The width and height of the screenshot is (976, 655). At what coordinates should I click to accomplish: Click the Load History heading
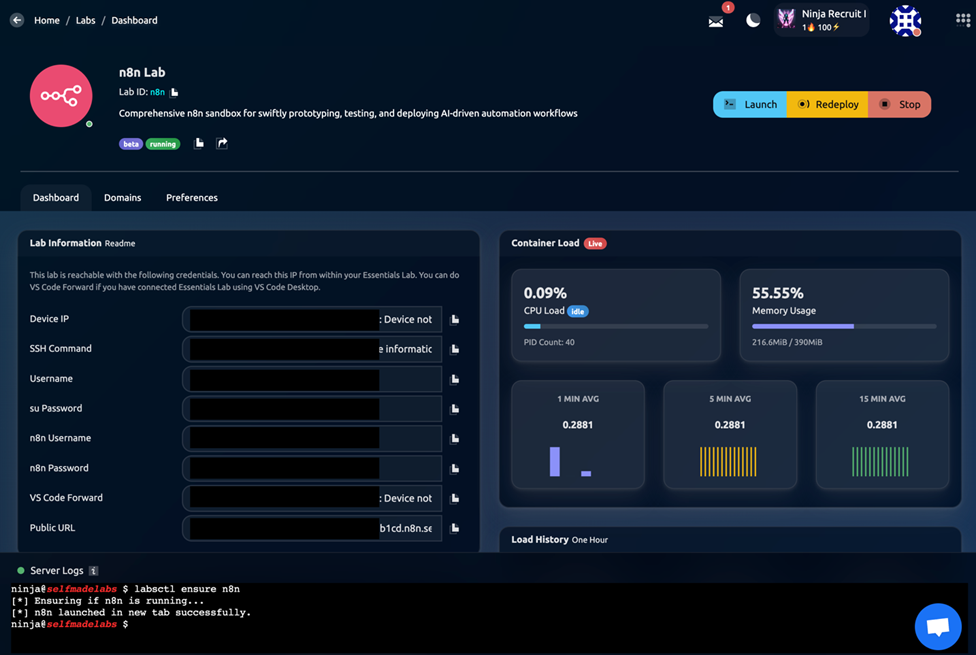click(x=540, y=539)
